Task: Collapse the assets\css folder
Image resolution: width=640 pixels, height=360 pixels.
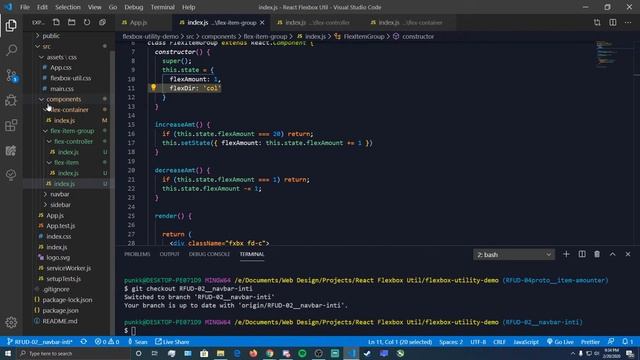Action: click(x=61, y=57)
